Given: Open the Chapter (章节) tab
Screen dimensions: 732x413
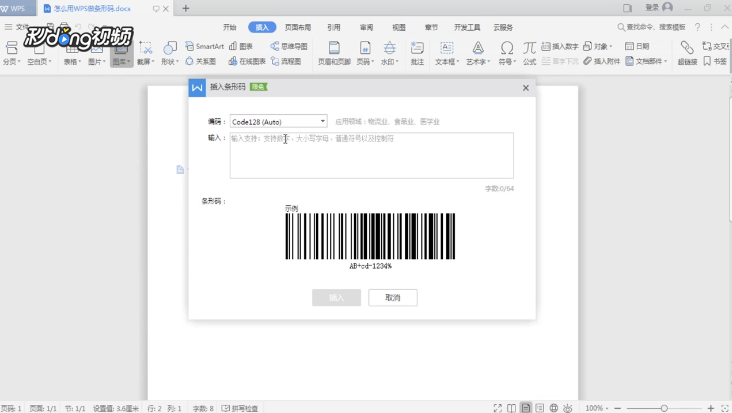Looking at the screenshot, I should 431,27.
